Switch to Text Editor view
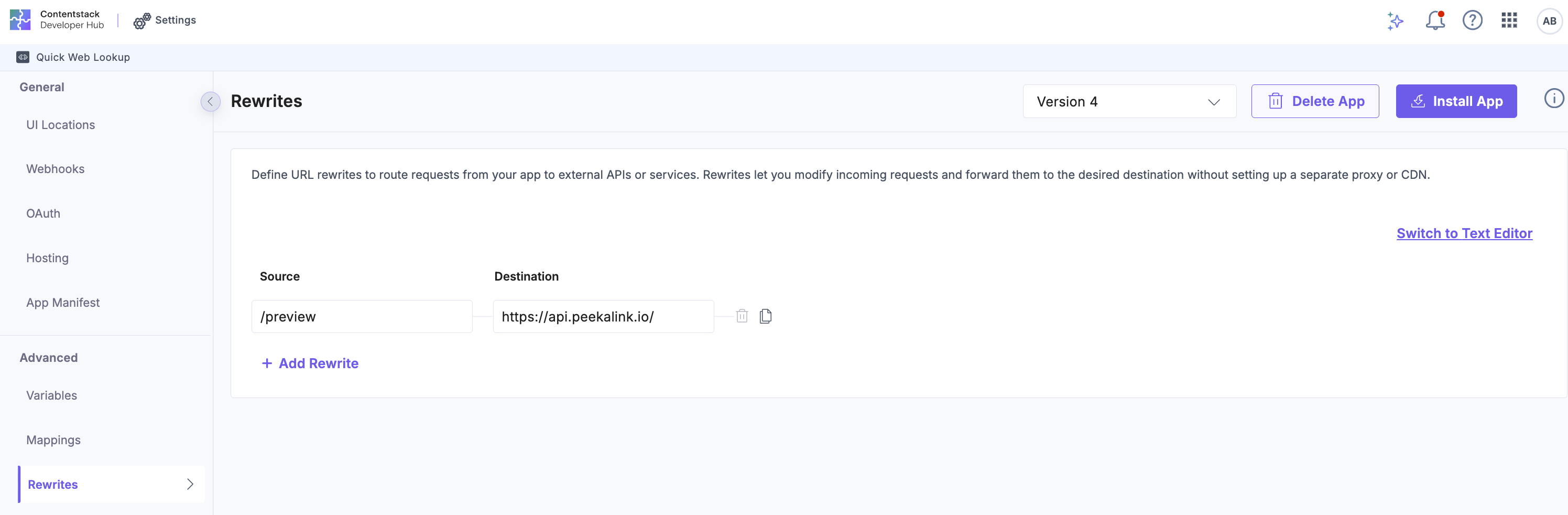Screen dimensions: 1568x515 click(x=1464, y=233)
